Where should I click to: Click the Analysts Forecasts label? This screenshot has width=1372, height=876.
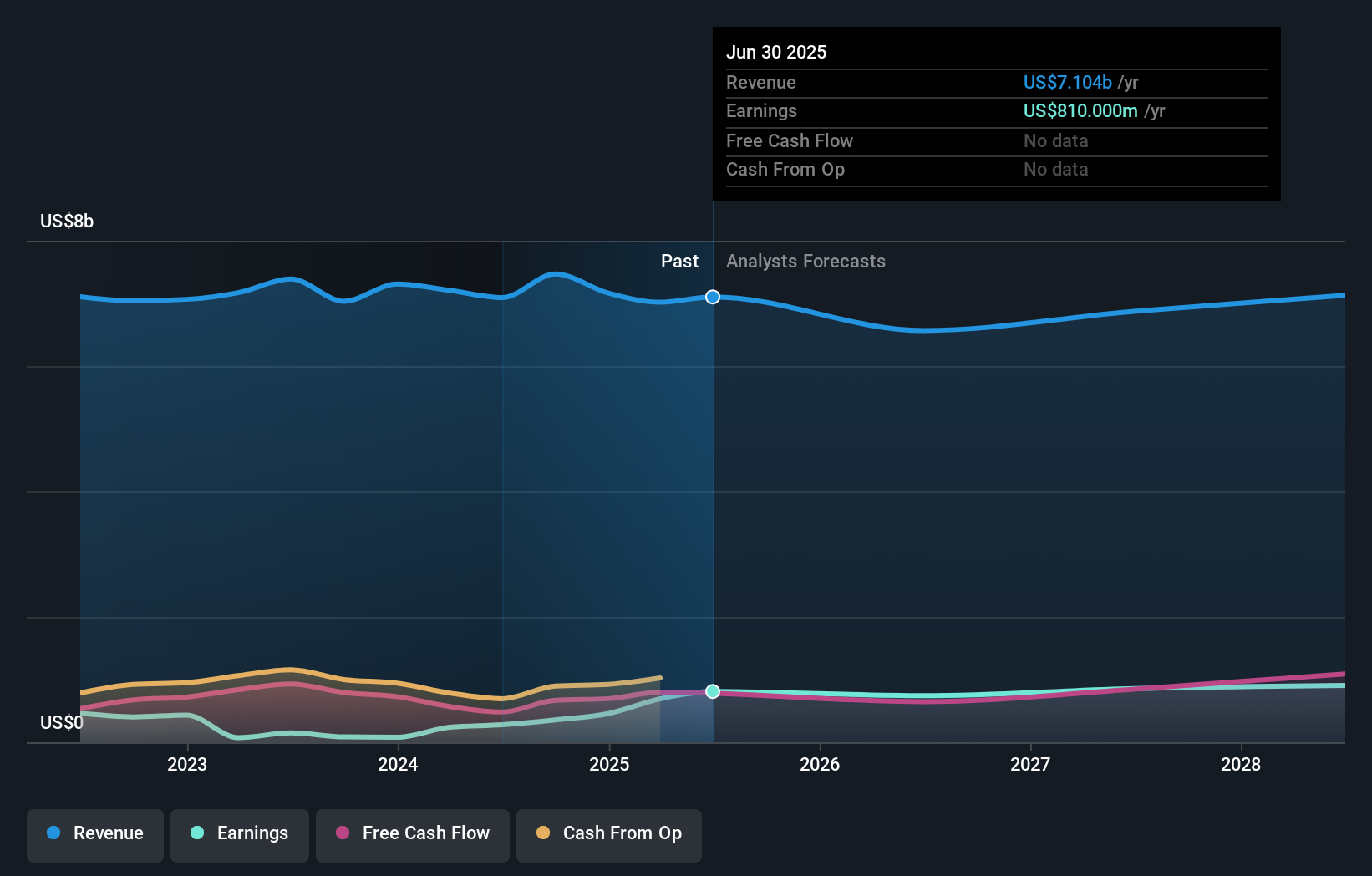[x=805, y=261]
